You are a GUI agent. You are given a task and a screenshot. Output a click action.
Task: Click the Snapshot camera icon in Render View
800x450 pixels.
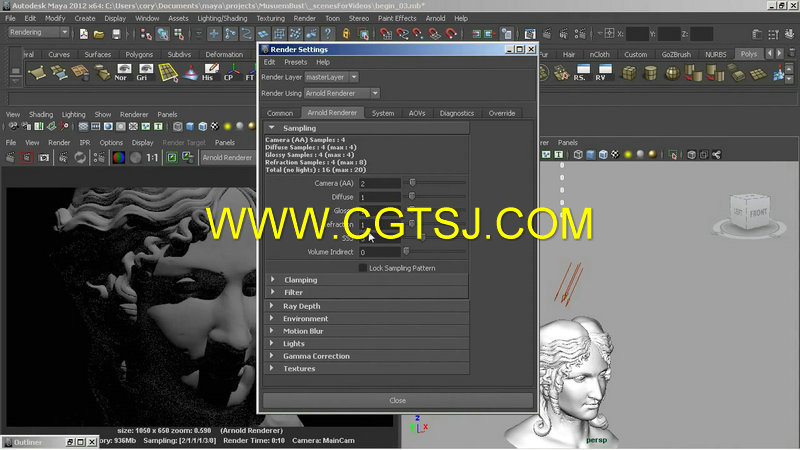(x=44, y=158)
